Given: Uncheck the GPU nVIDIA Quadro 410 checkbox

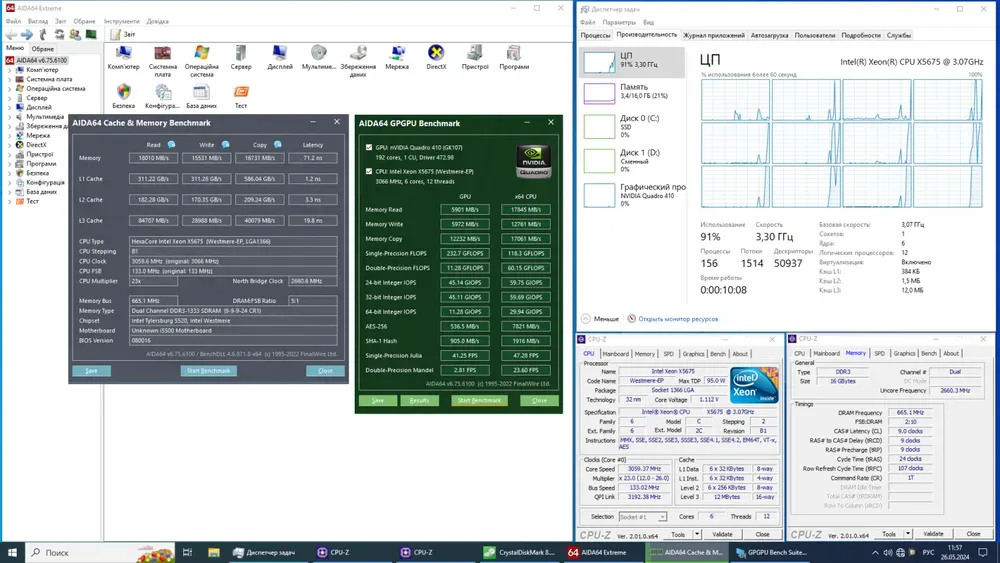Looking at the screenshot, I should 369,147.
